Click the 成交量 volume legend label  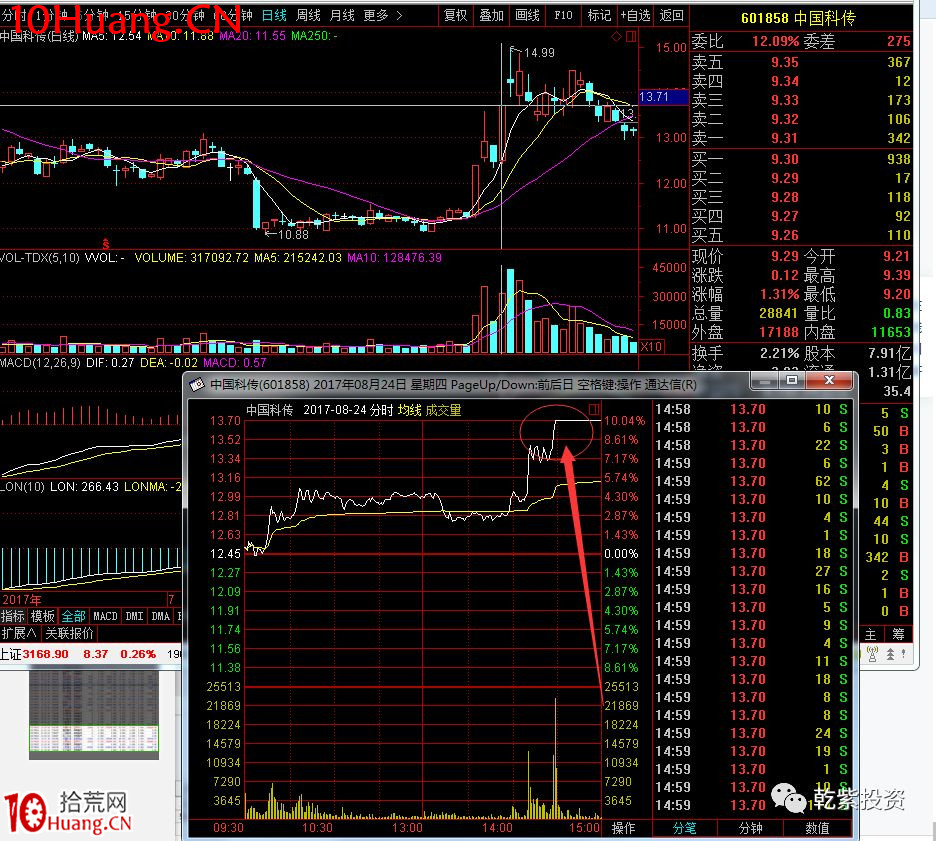click(x=443, y=410)
